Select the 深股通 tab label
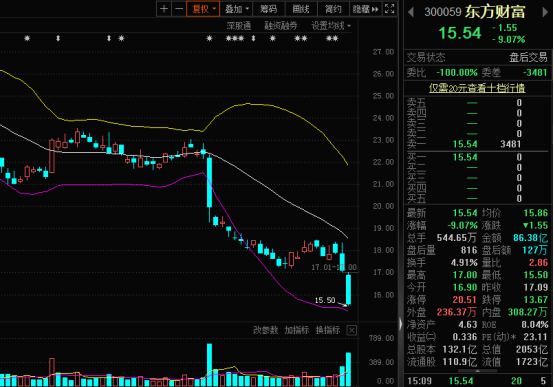This screenshot has height=387, width=554. pos(238,26)
